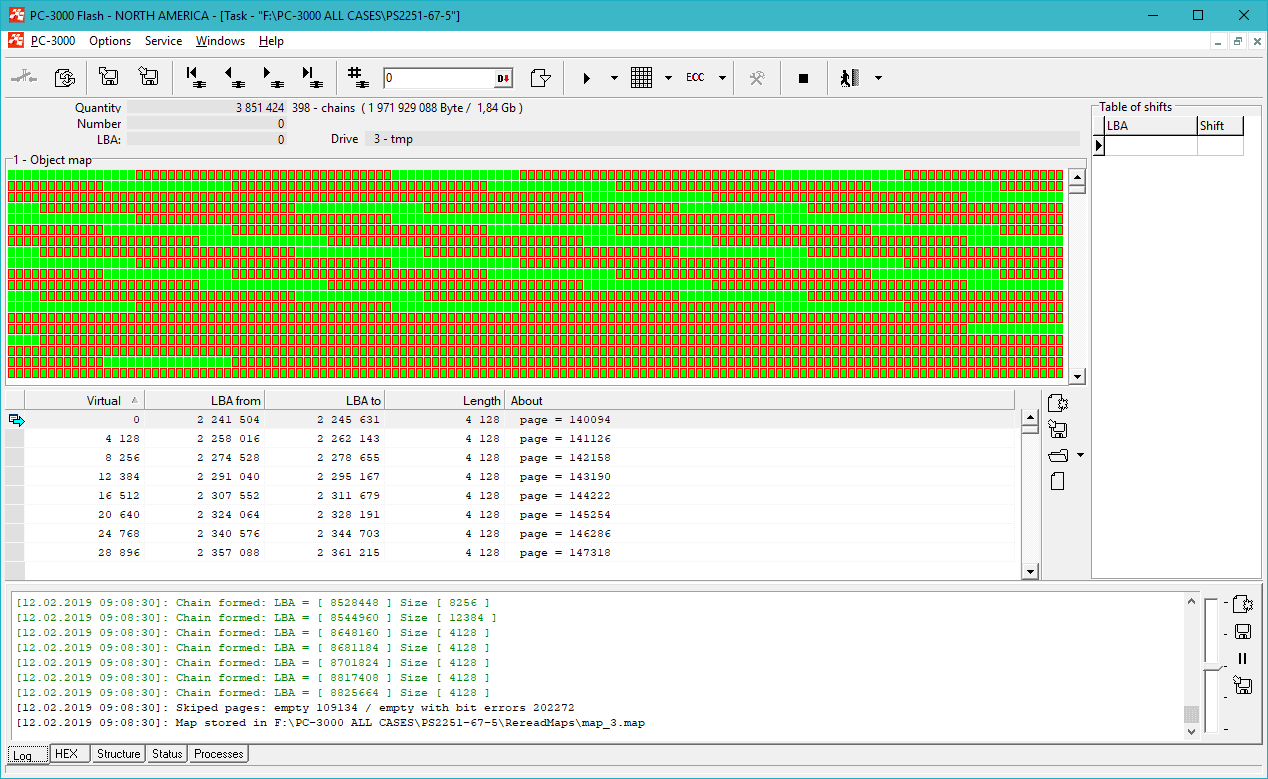Click the log panel scroll up arrow
This screenshot has width=1268, height=779.
[1191, 601]
